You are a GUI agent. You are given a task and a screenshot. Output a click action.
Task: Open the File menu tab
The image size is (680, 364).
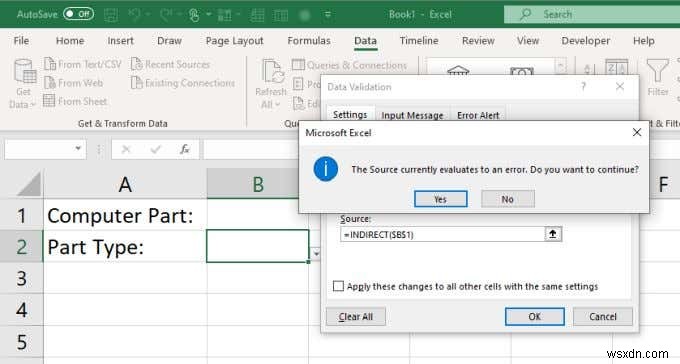[x=21, y=41]
